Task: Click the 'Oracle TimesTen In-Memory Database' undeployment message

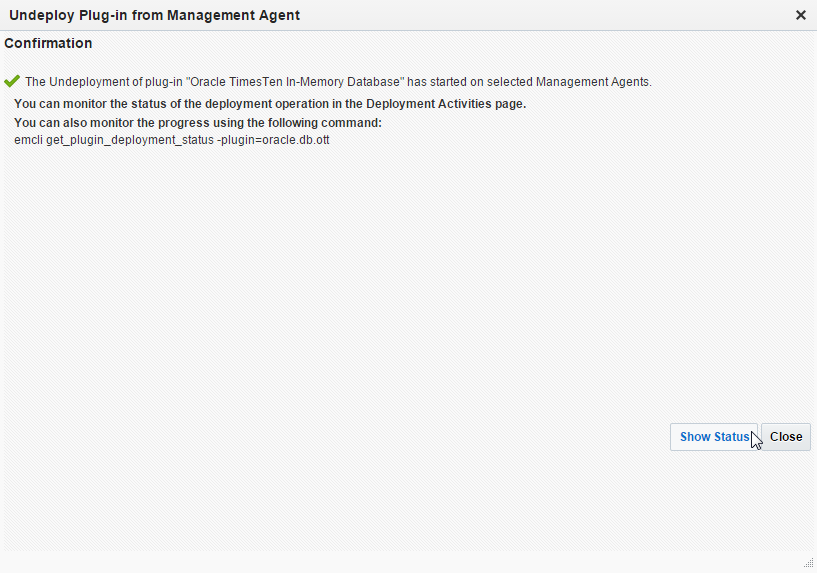Action: tap(338, 82)
